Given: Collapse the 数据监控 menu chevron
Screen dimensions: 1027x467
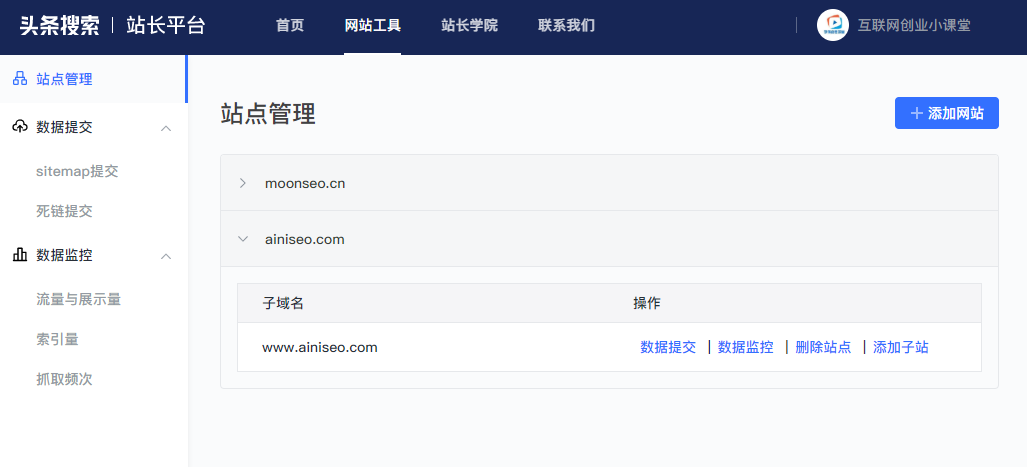Looking at the screenshot, I should (166, 256).
